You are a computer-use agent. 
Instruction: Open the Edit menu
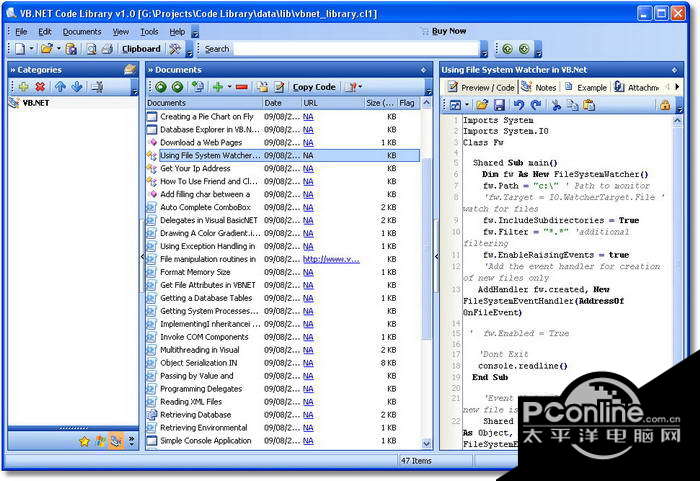(45, 32)
